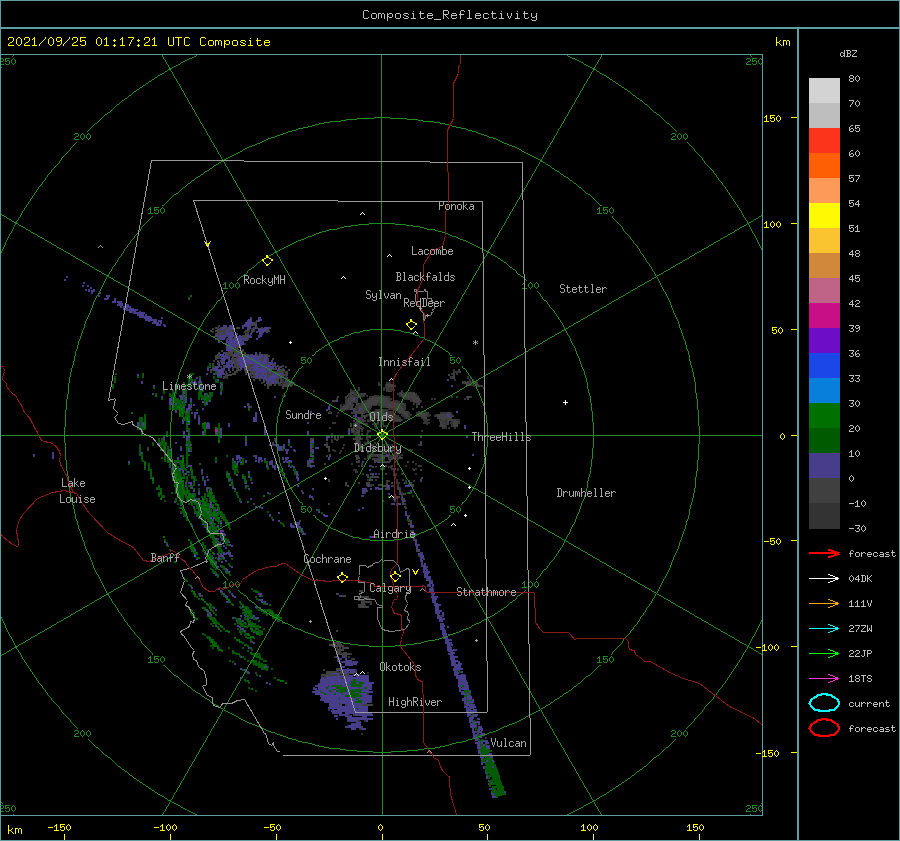Click the ThreeHills town label
This screenshot has width=900, height=841.
[x=501, y=437]
